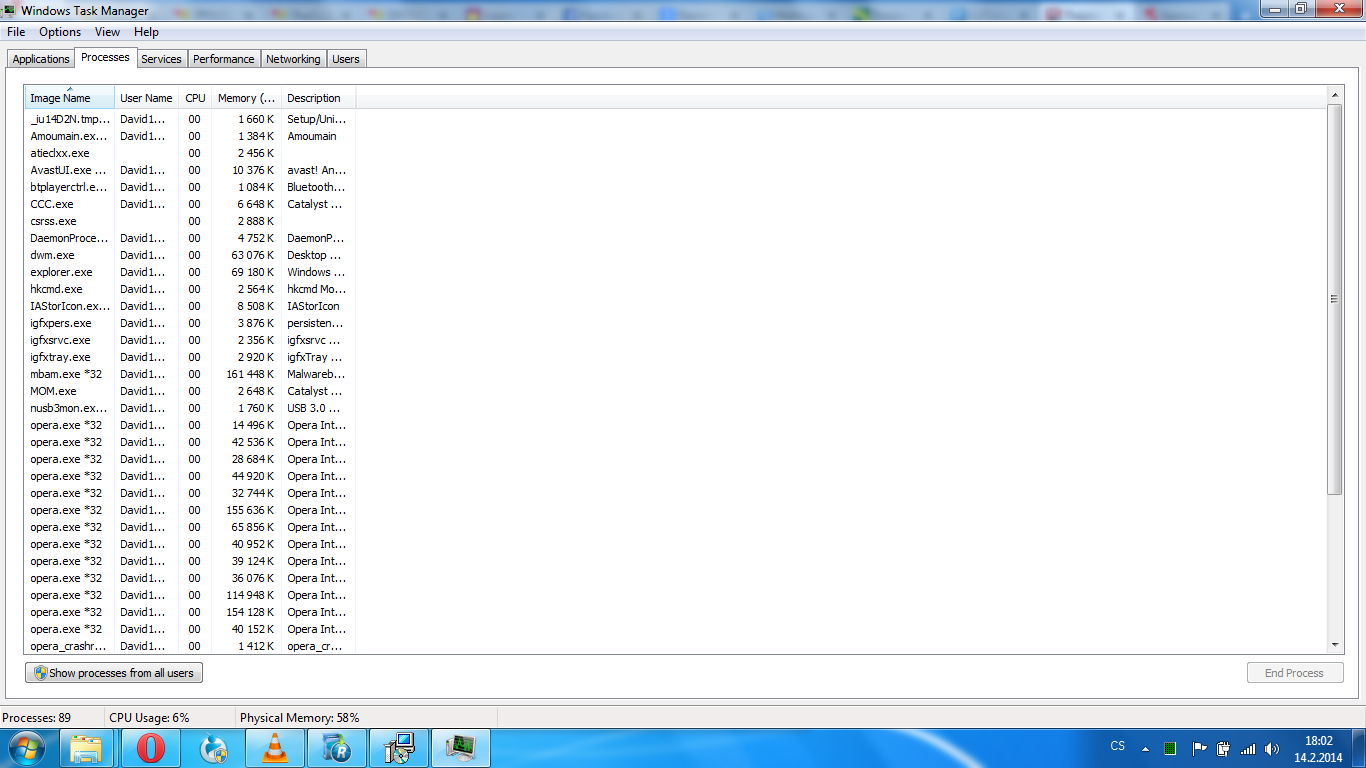This screenshot has width=1366, height=768.
Task: Select the MOM.exe process
Action: tap(190, 391)
